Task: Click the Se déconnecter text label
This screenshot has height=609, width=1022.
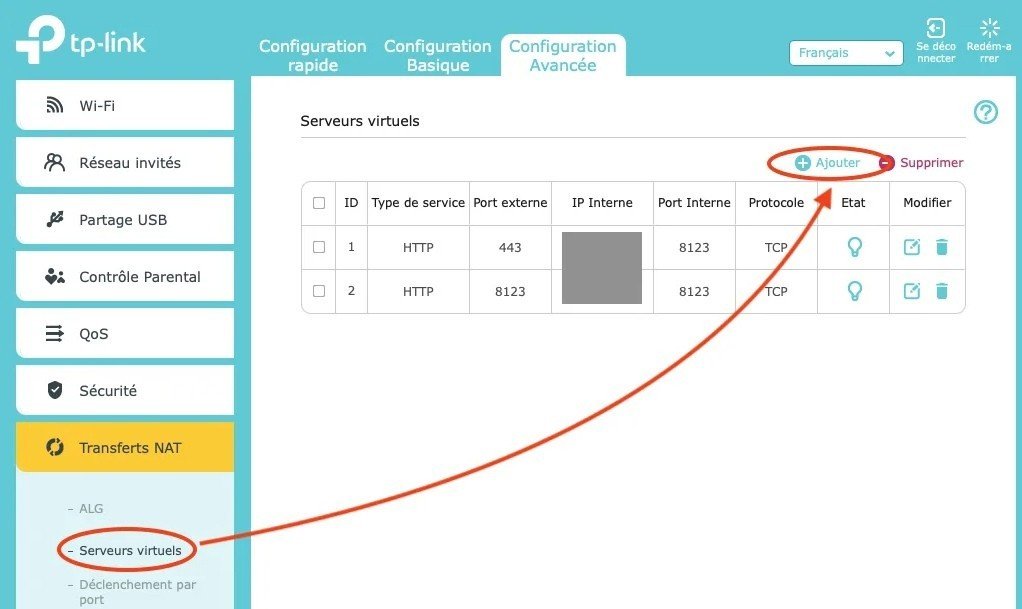Action: tap(936, 52)
